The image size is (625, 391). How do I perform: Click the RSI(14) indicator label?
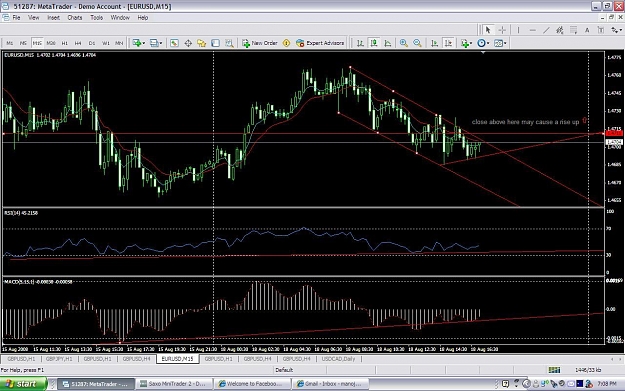click(x=21, y=213)
